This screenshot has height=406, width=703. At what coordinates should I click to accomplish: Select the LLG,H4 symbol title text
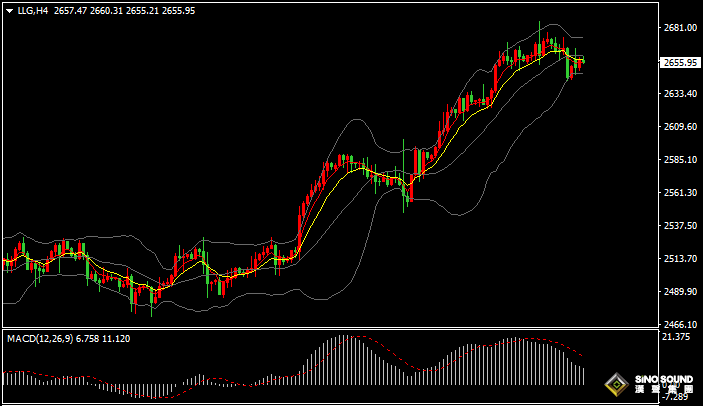pos(33,11)
